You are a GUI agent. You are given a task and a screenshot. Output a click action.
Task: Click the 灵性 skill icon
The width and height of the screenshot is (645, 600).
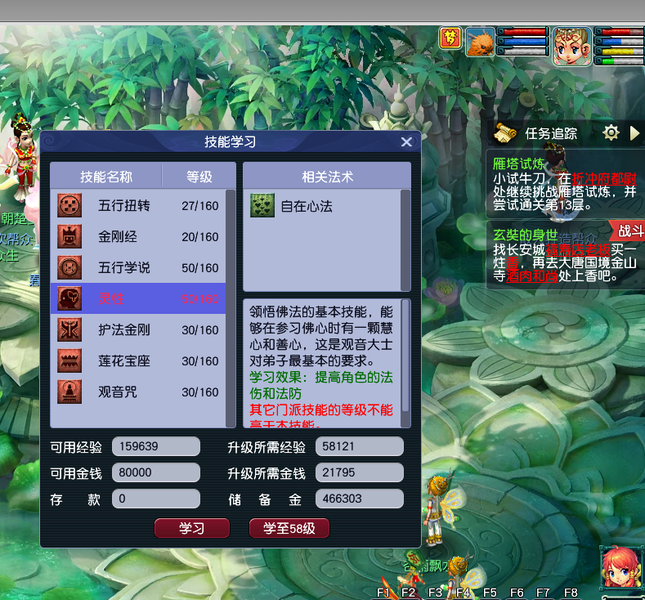[69, 299]
